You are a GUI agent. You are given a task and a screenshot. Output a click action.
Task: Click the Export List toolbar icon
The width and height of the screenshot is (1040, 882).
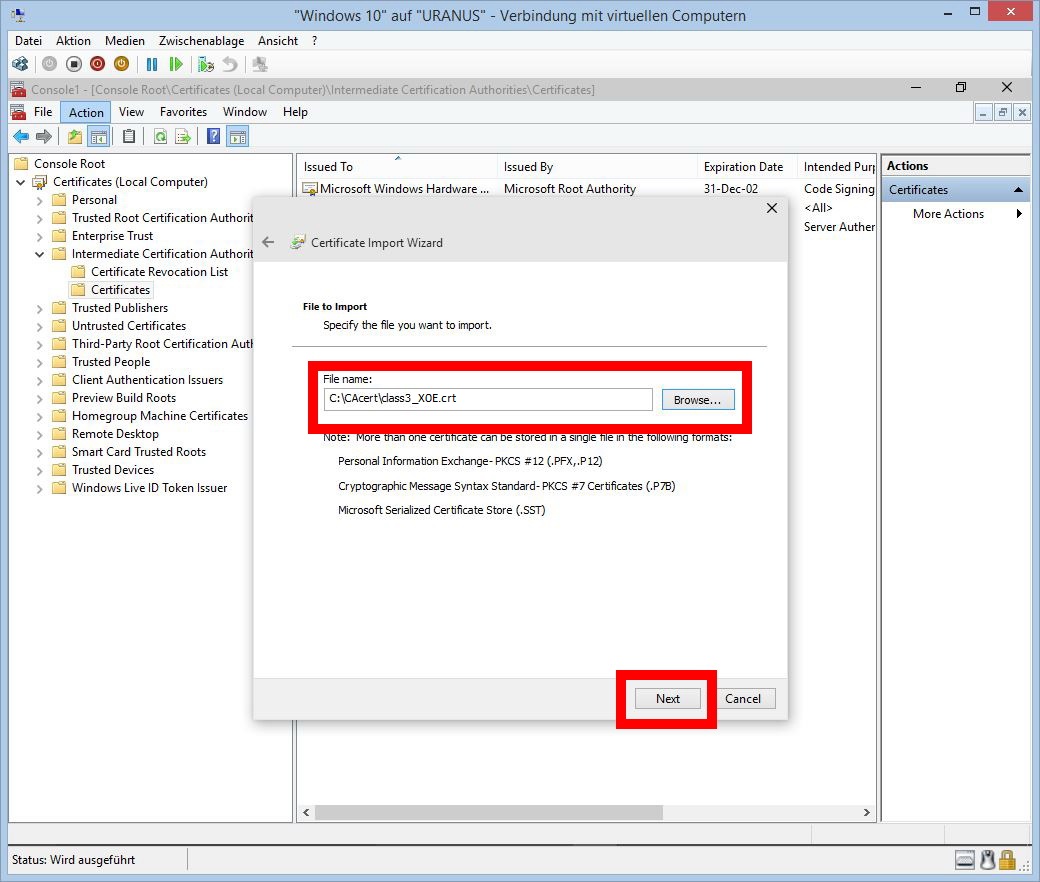[183, 137]
